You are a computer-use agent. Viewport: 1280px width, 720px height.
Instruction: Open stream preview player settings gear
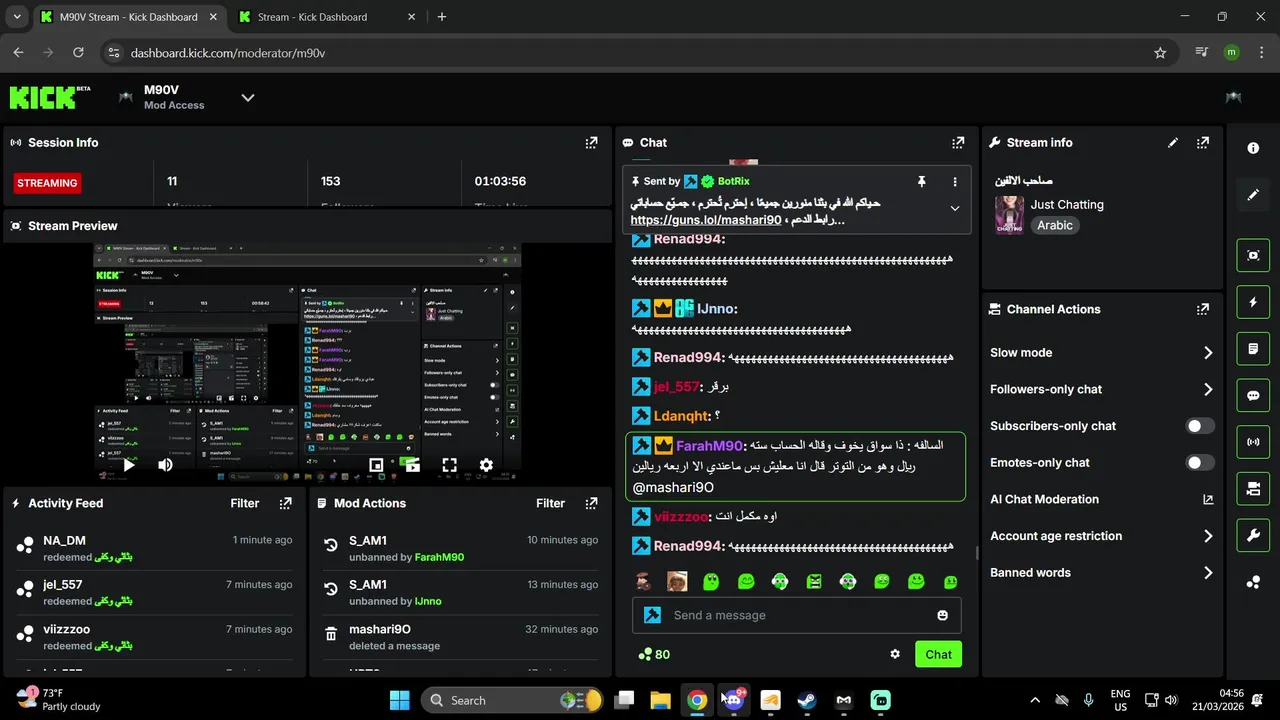(486, 465)
